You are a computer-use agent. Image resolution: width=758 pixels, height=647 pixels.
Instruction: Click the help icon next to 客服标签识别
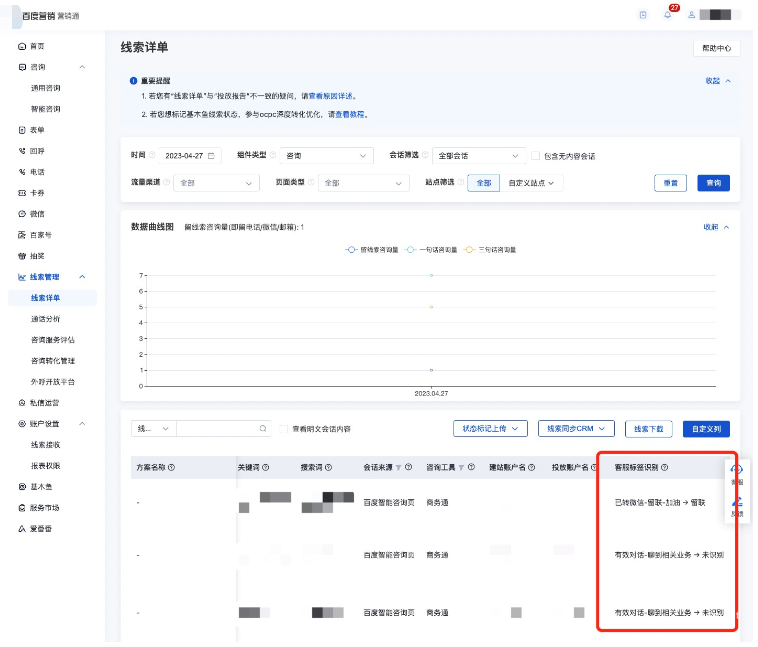click(665, 467)
